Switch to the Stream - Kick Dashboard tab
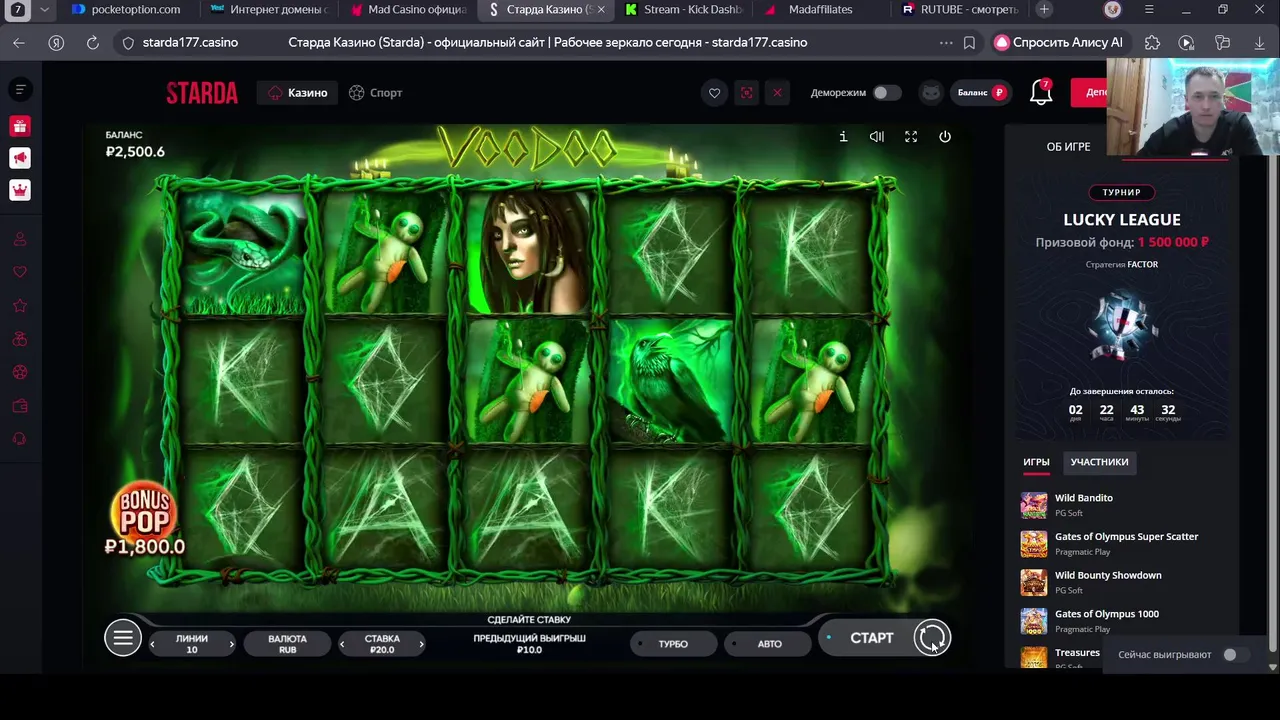1280x720 pixels. click(x=684, y=9)
